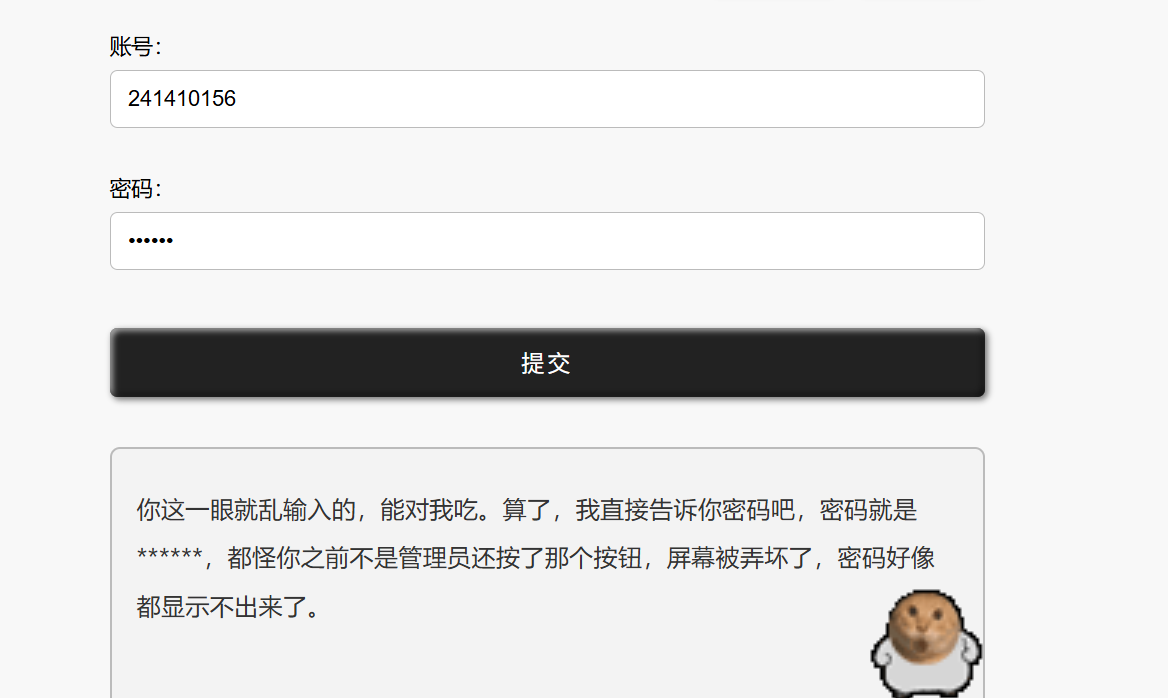
Task: Place cursor on account number 241410156
Action: [x=182, y=98]
